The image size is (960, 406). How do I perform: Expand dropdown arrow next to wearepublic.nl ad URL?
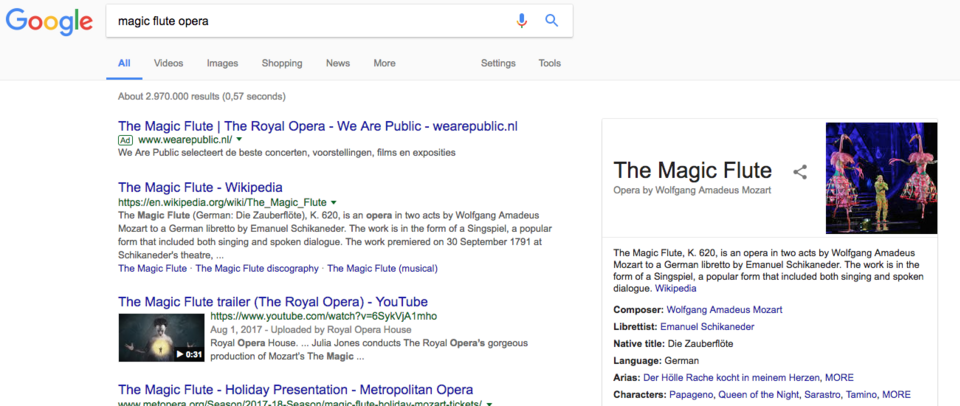pos(240,140)
